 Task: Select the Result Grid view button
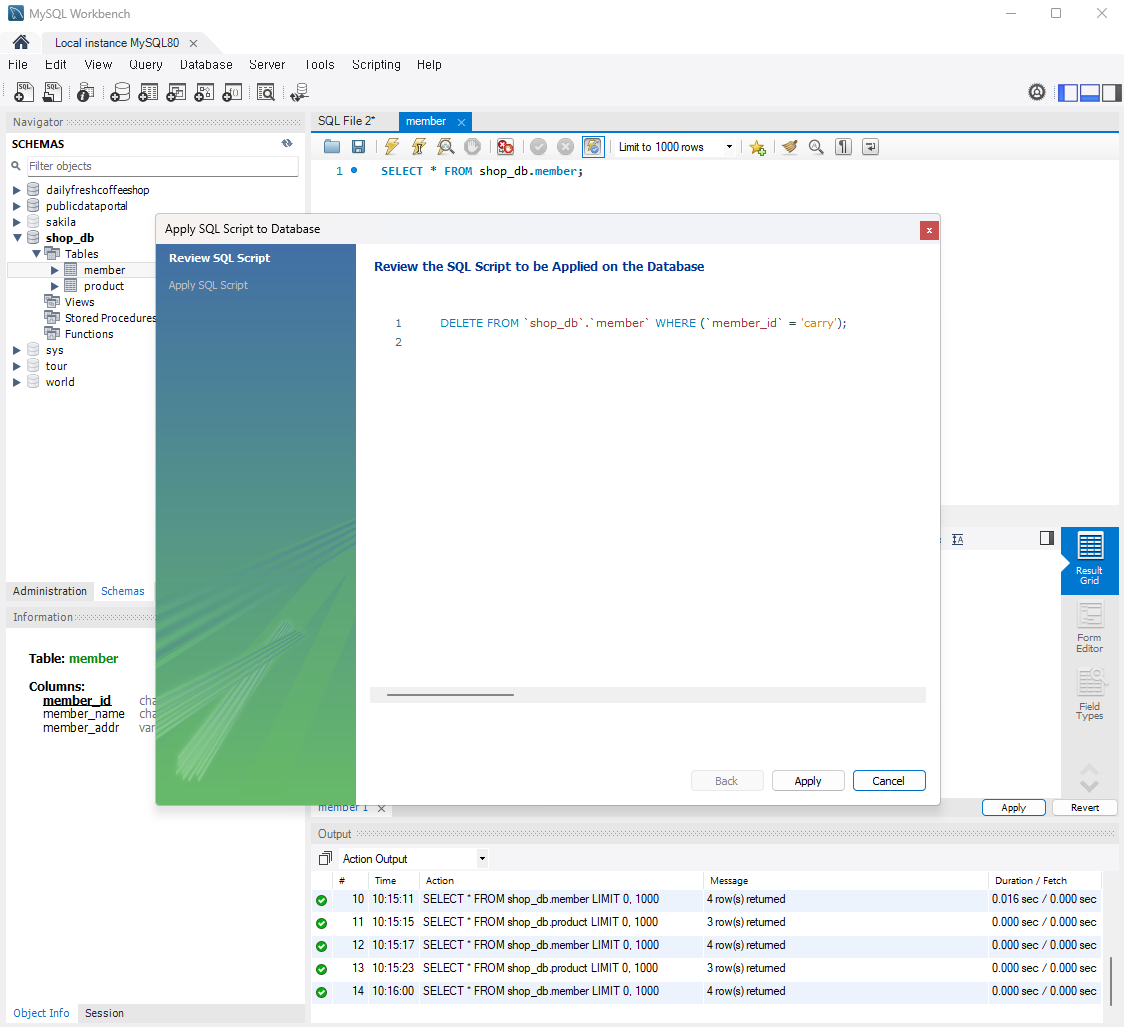(1090, 560)
